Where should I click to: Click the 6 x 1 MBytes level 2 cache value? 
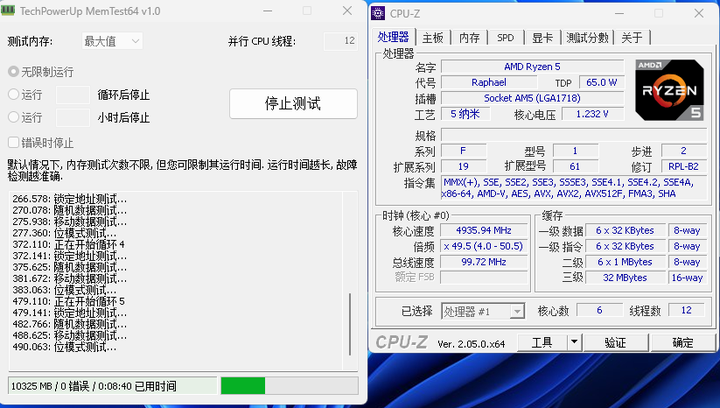[624, 262]
